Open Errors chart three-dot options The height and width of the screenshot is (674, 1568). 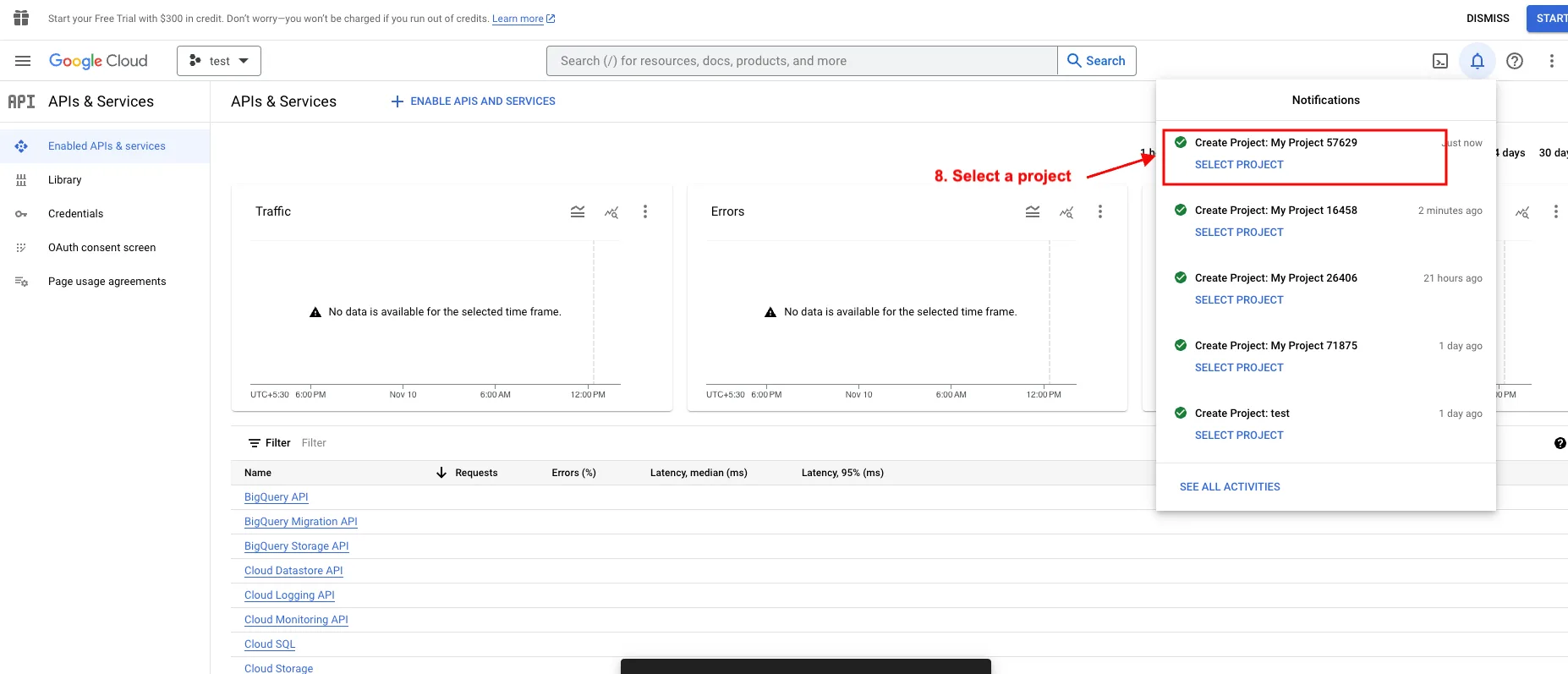tap(1100, 211)
